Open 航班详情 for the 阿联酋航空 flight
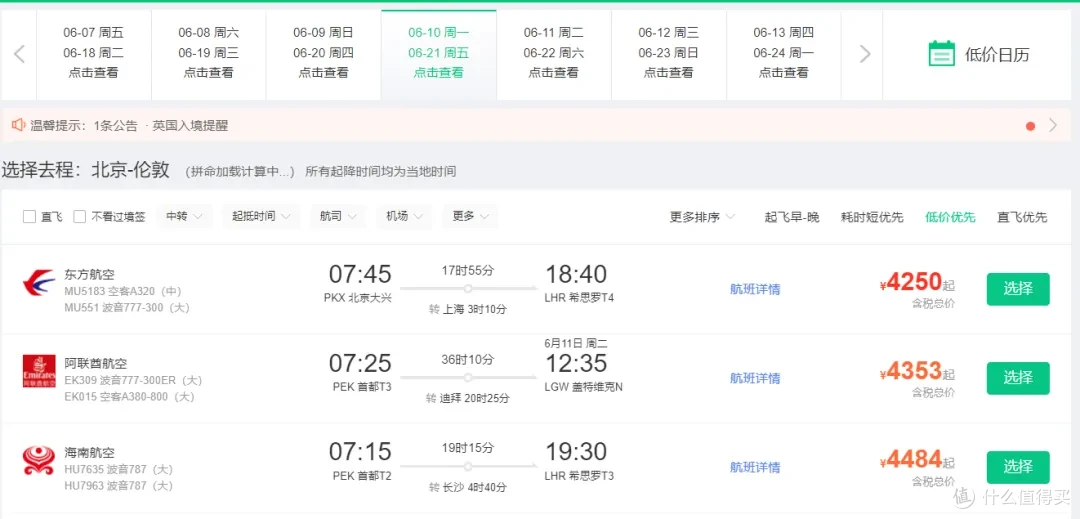 click(755, 378)
